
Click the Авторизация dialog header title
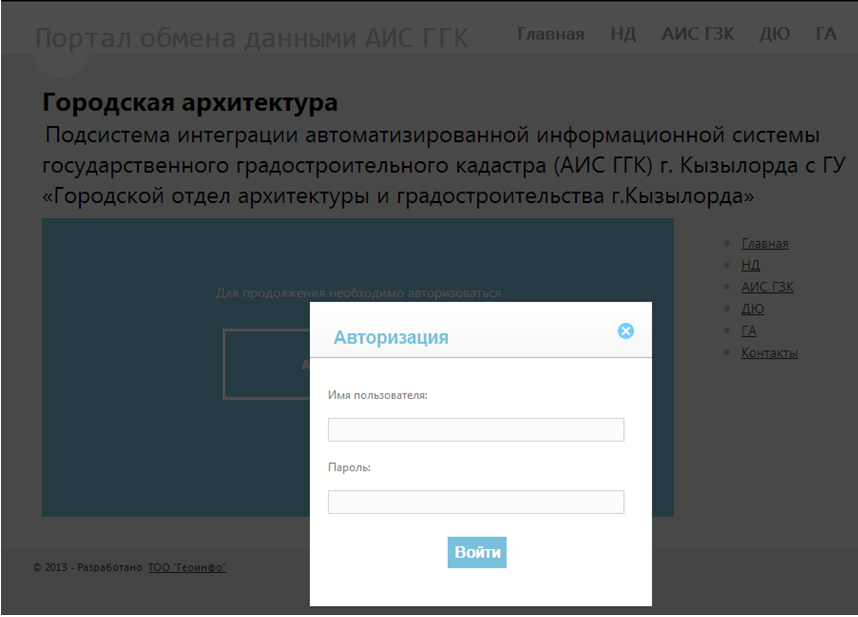391,337
